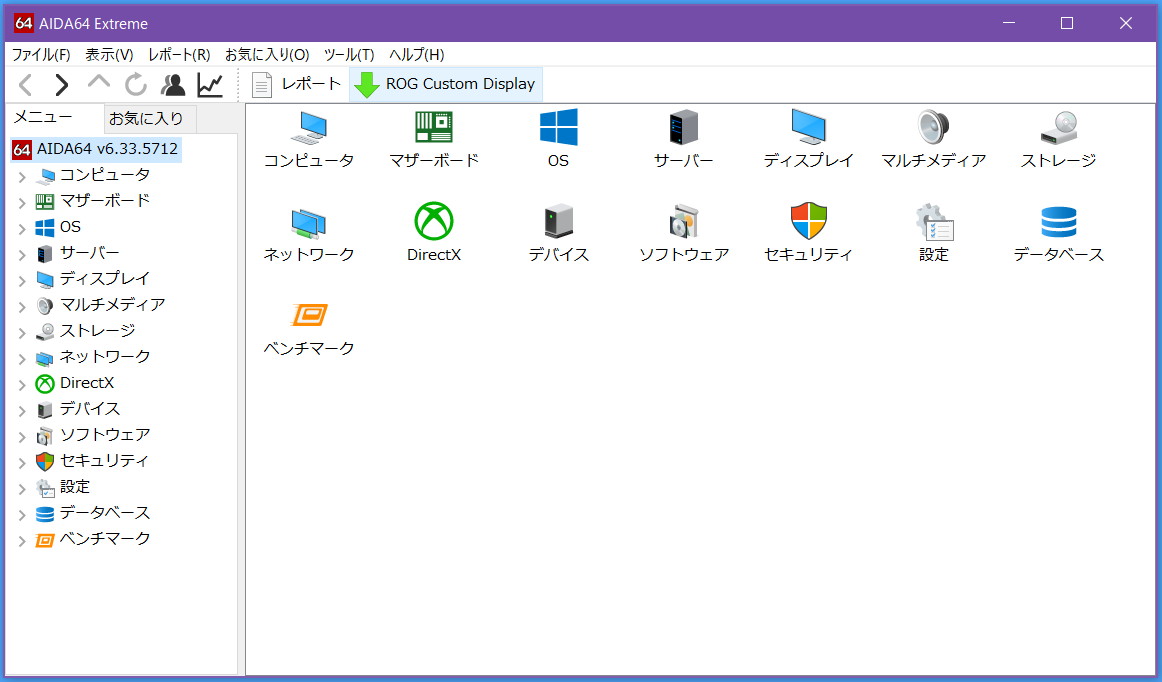The image size is (1162, 682).
Task: Expand the ストレージ tree node
Action: [x=22, y=332]
